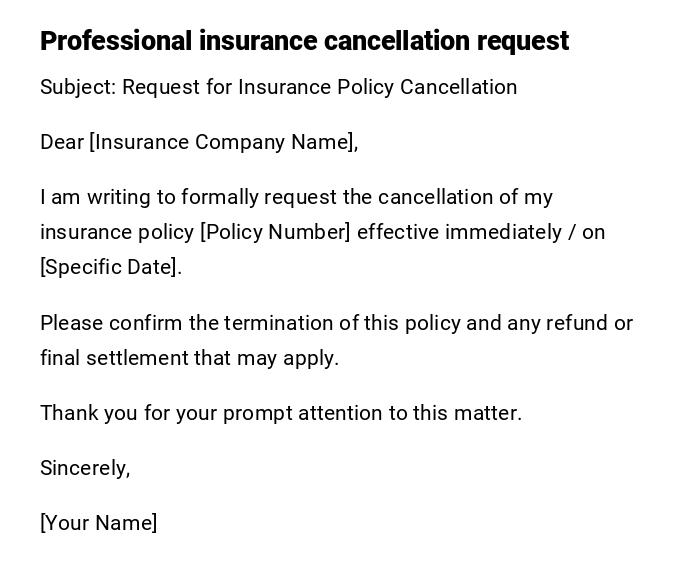Screen dimensions: 700x586
Task: Click the phrase 'final settlement that may apply.'
Action: (189, 358)
